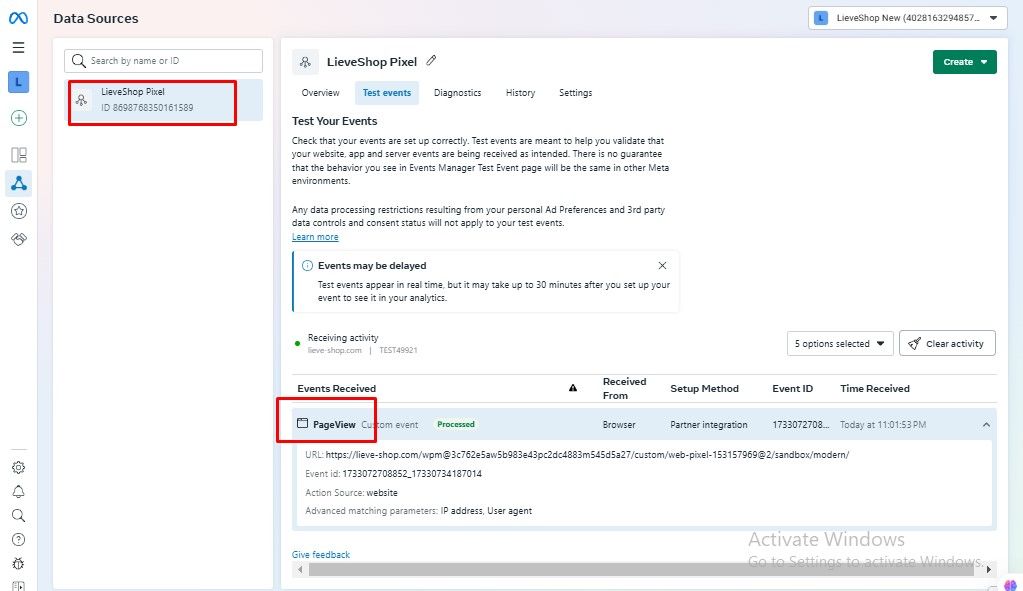This screenshot has width=1023, height=591.
Task: Open the Settings tab
Action: pos(575,93)
